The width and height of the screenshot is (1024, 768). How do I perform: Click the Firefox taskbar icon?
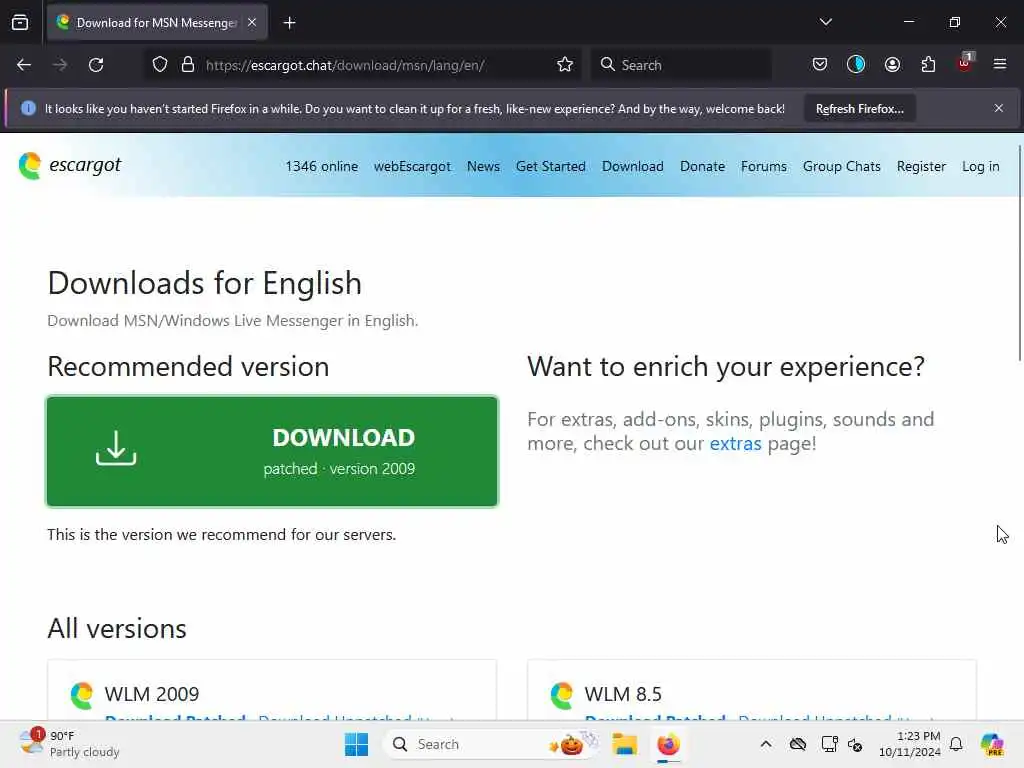click(x=668, y=744)
